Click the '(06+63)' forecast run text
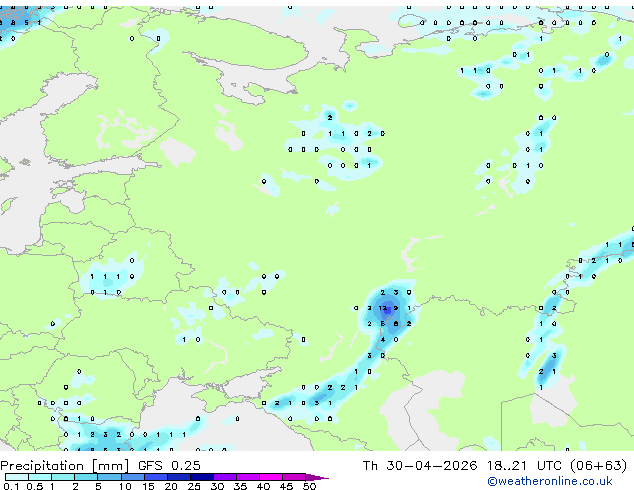This screenshot has height=490, width=634. [x=598, y=466]
